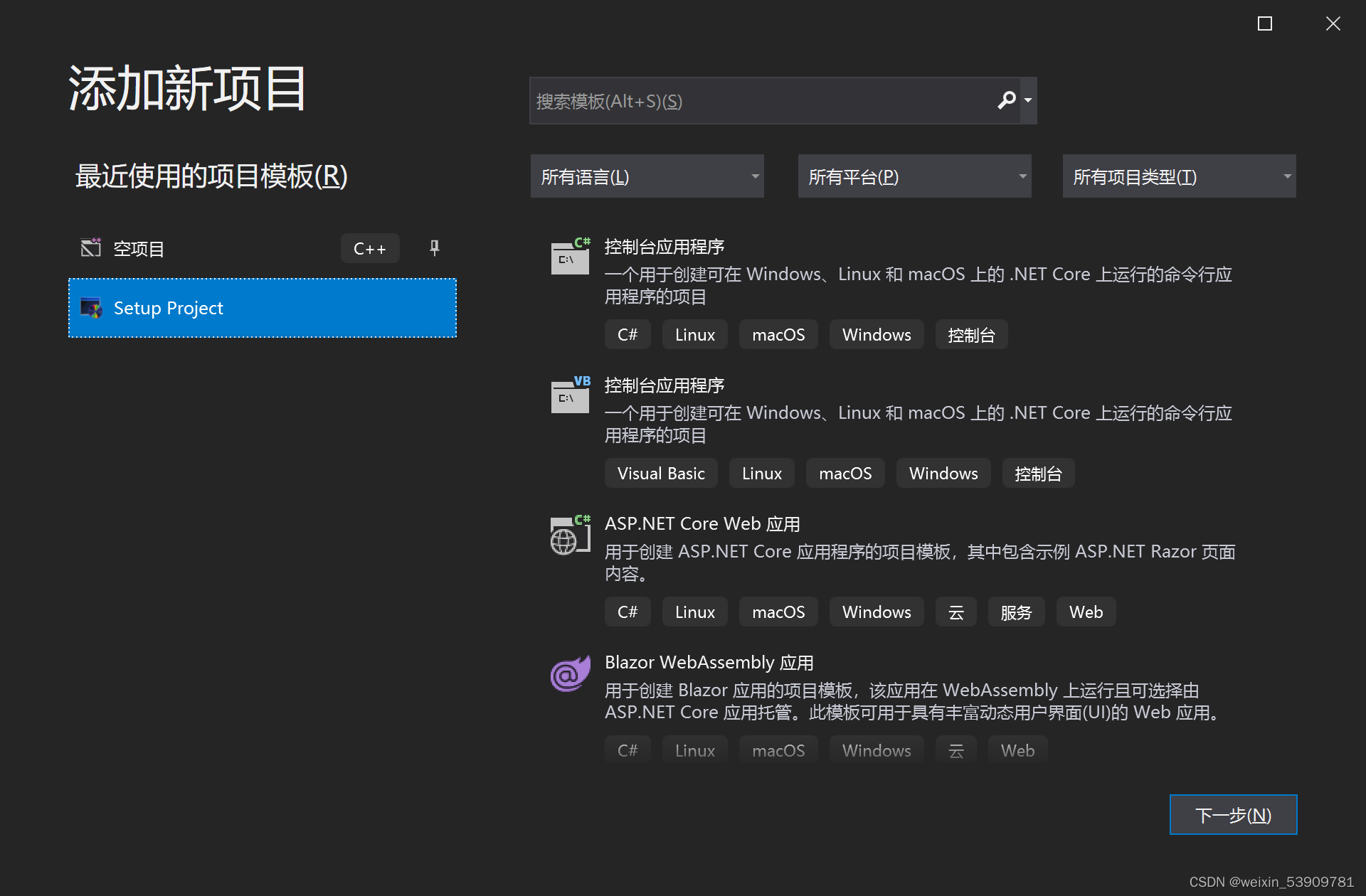The image size is (1366, 896).
Task: Click the magnifier search icon
Action: (x=1006, y=100)
